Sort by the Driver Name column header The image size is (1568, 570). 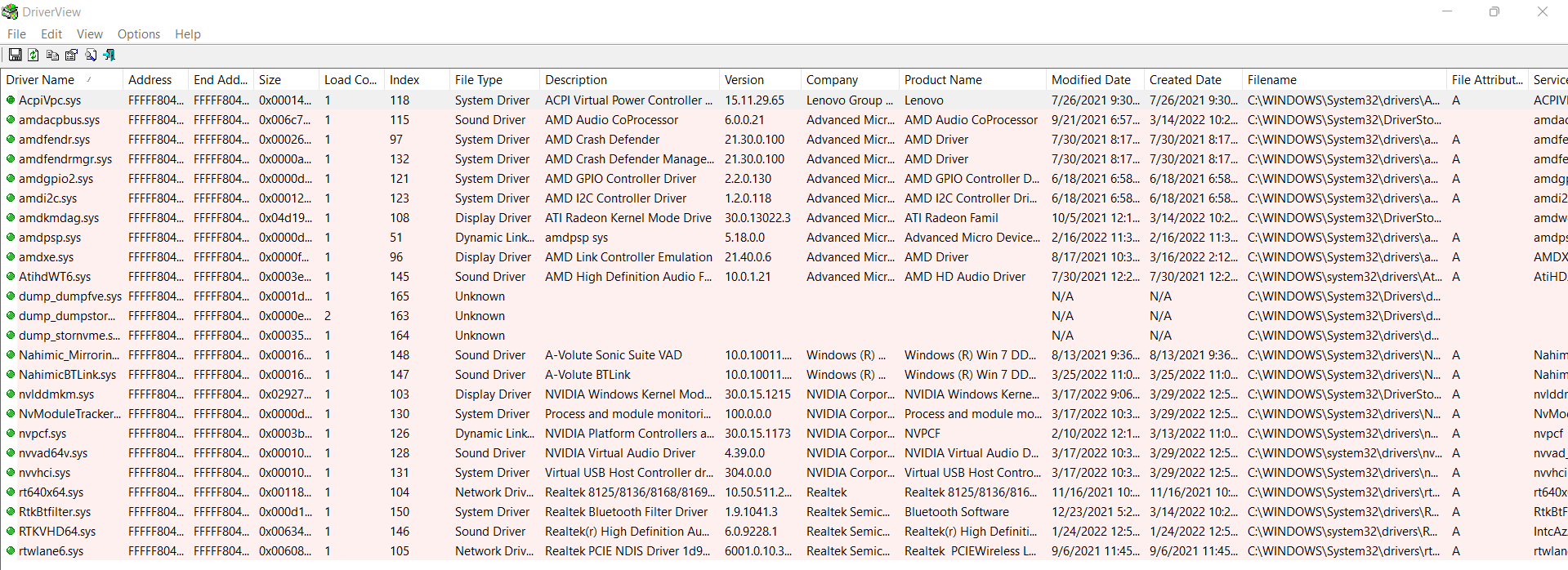62,79
